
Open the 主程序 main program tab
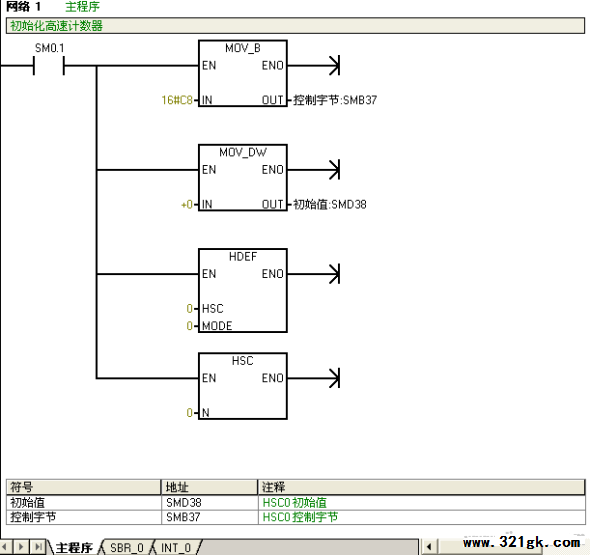pyautogui.click(x=74, y=547)
